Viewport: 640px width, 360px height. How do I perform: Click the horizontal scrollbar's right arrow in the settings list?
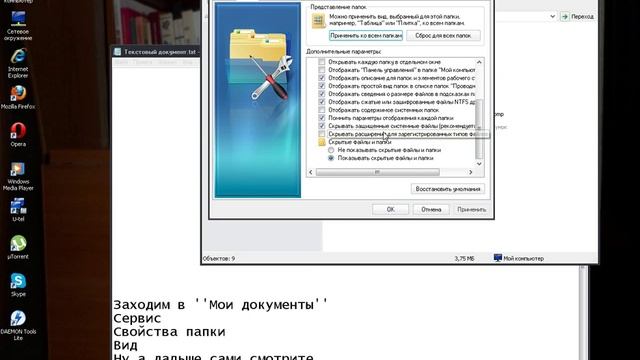(471, 172)
